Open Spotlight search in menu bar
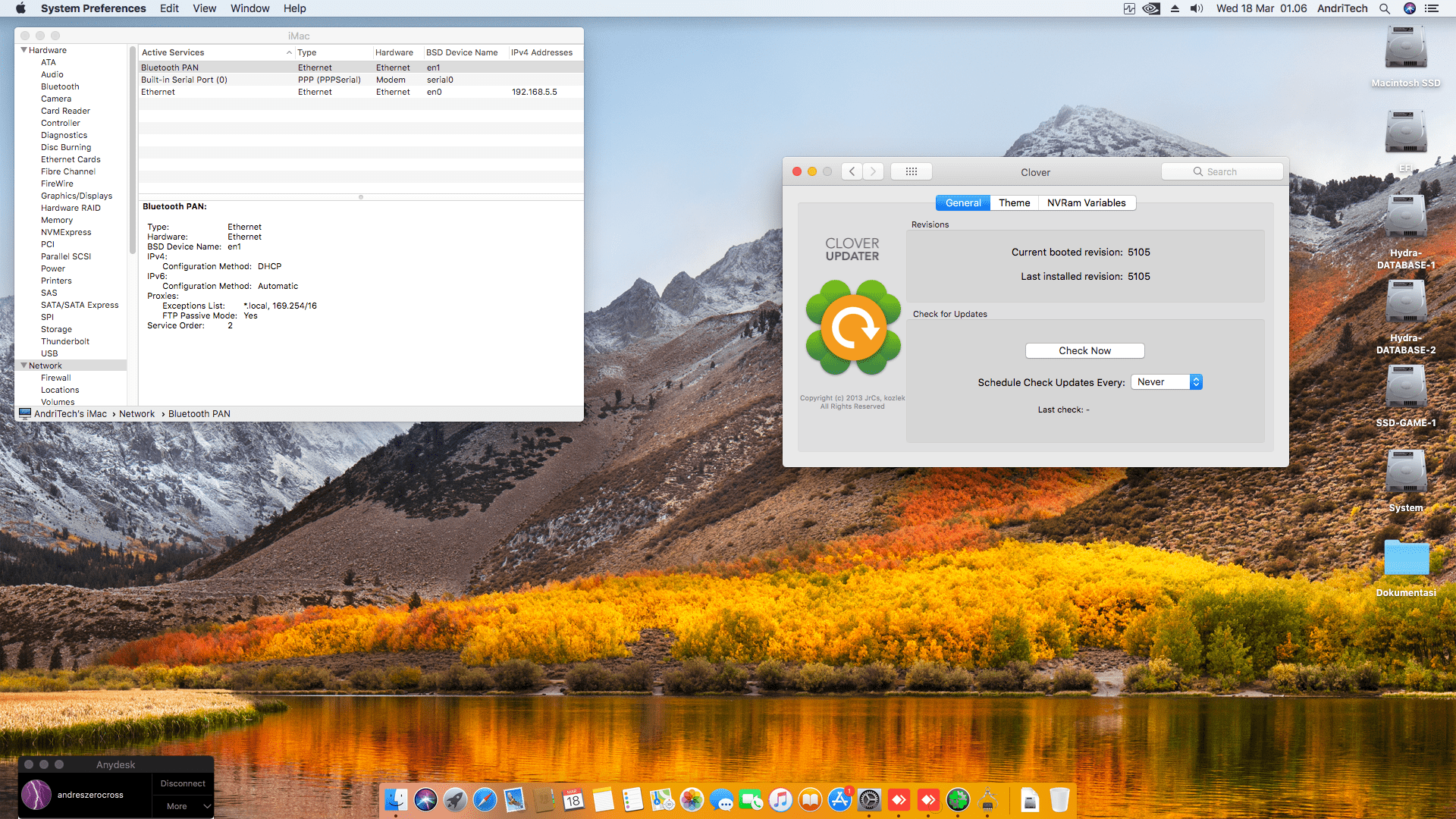 [x=1384, y=8]
